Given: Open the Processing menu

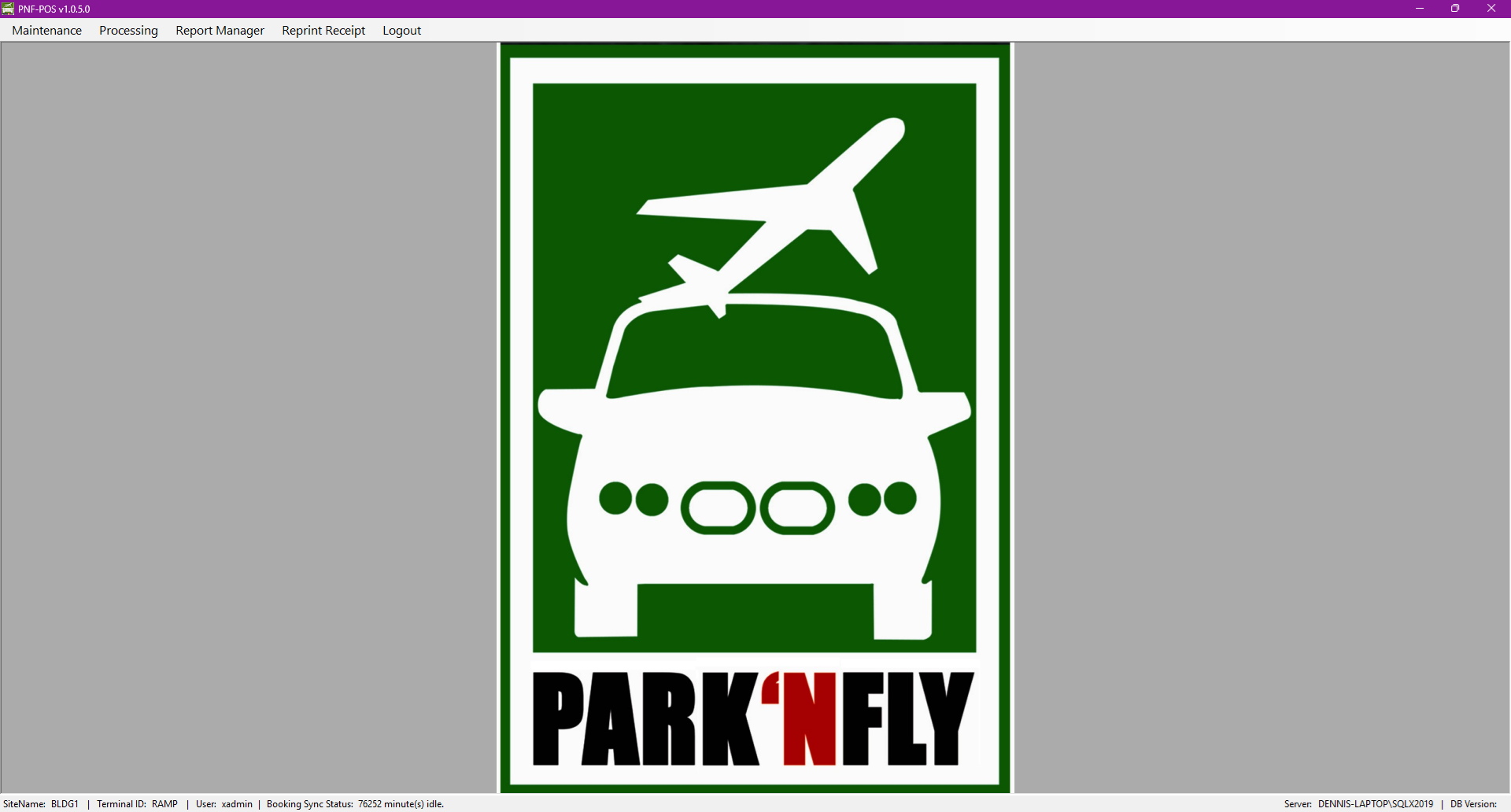Looking at the screenshot, I should [128, 31].
